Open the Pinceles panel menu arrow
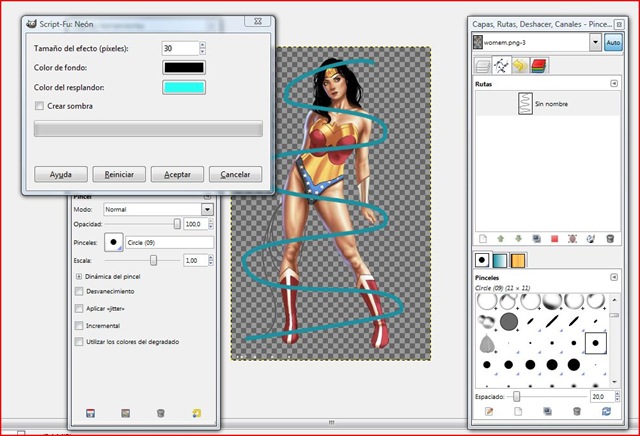The height and width of the screenshot is (436, 640). coord(614,277)
